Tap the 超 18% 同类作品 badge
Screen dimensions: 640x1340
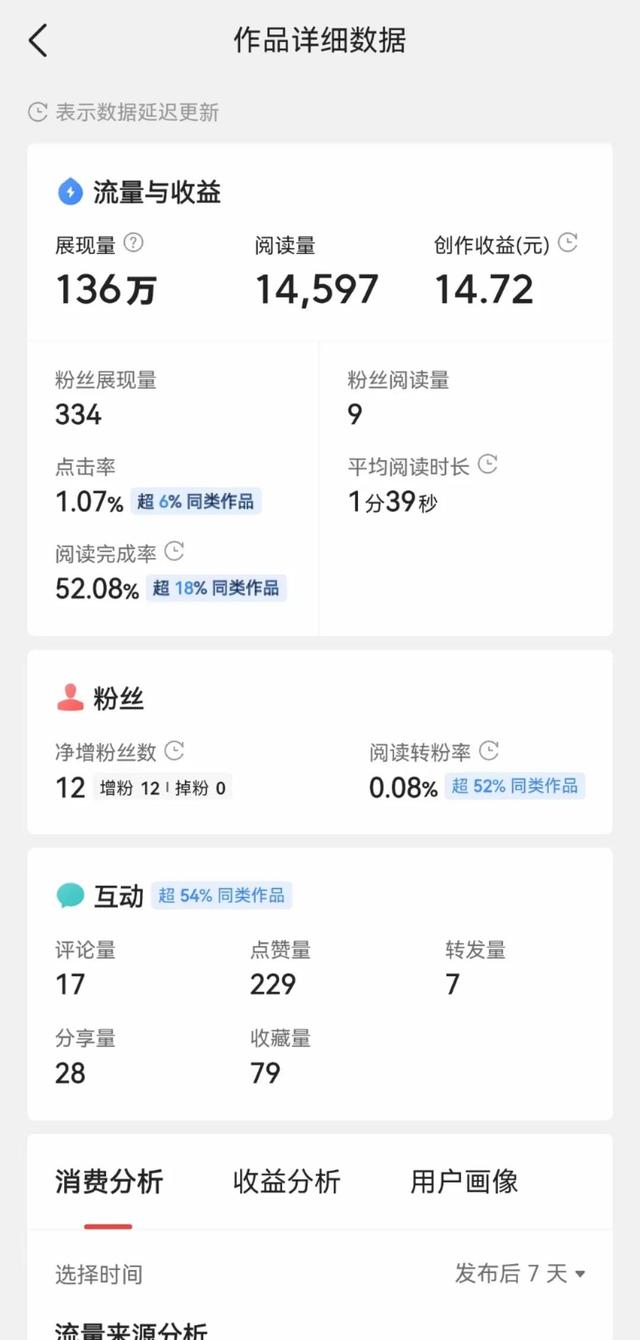(x=216, y=588)
